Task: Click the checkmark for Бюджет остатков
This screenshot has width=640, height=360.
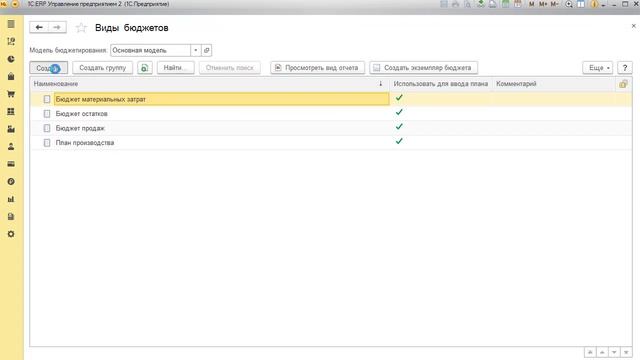Action: click(x=399, y=112)
